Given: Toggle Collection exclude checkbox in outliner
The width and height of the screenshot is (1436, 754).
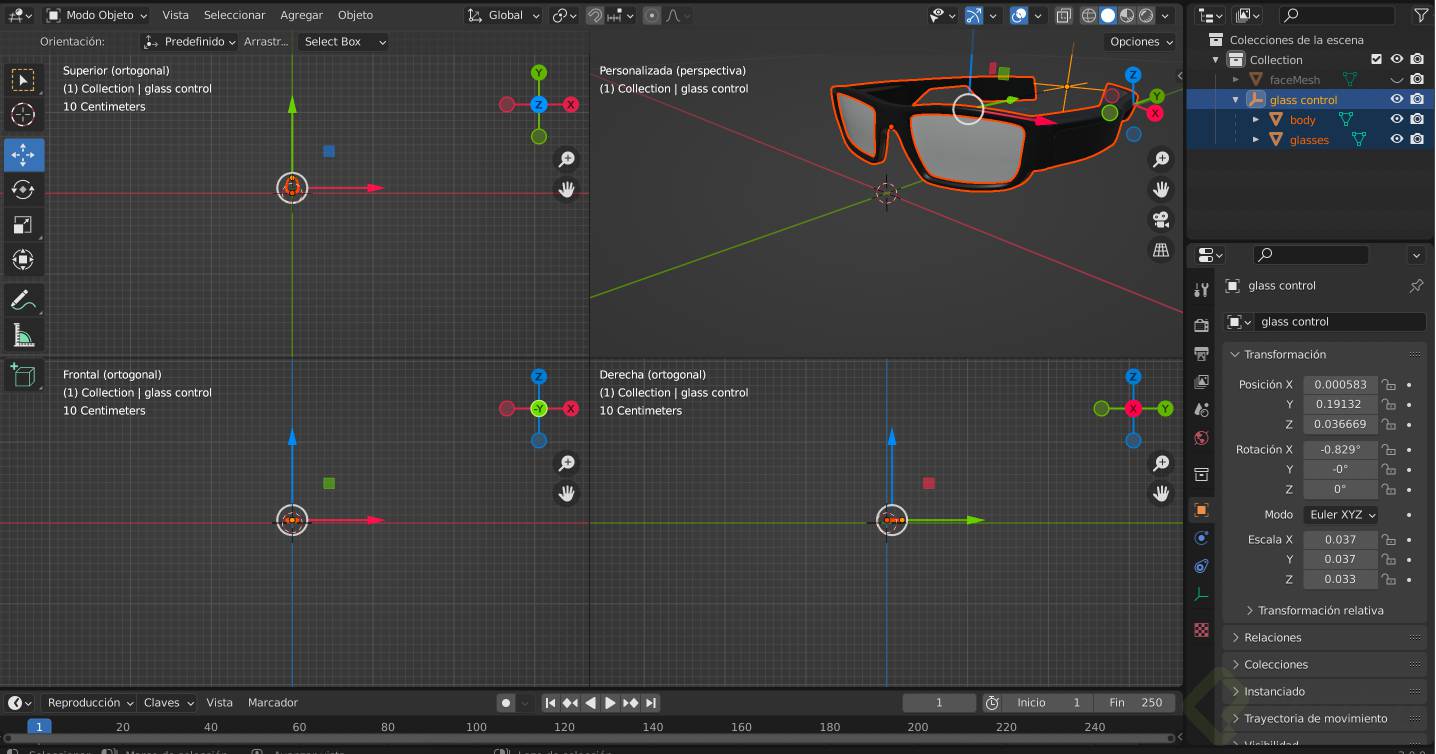Looking at the screenshot, I should click(1377, 60).
